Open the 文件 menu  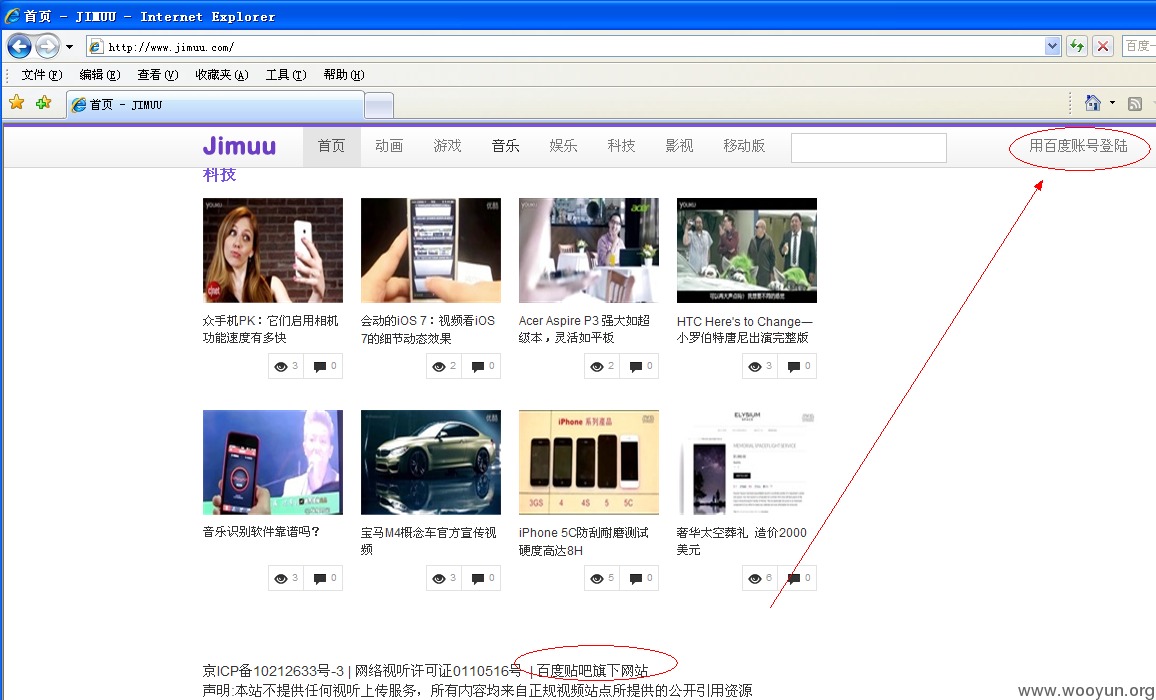[x=42, y=74]
